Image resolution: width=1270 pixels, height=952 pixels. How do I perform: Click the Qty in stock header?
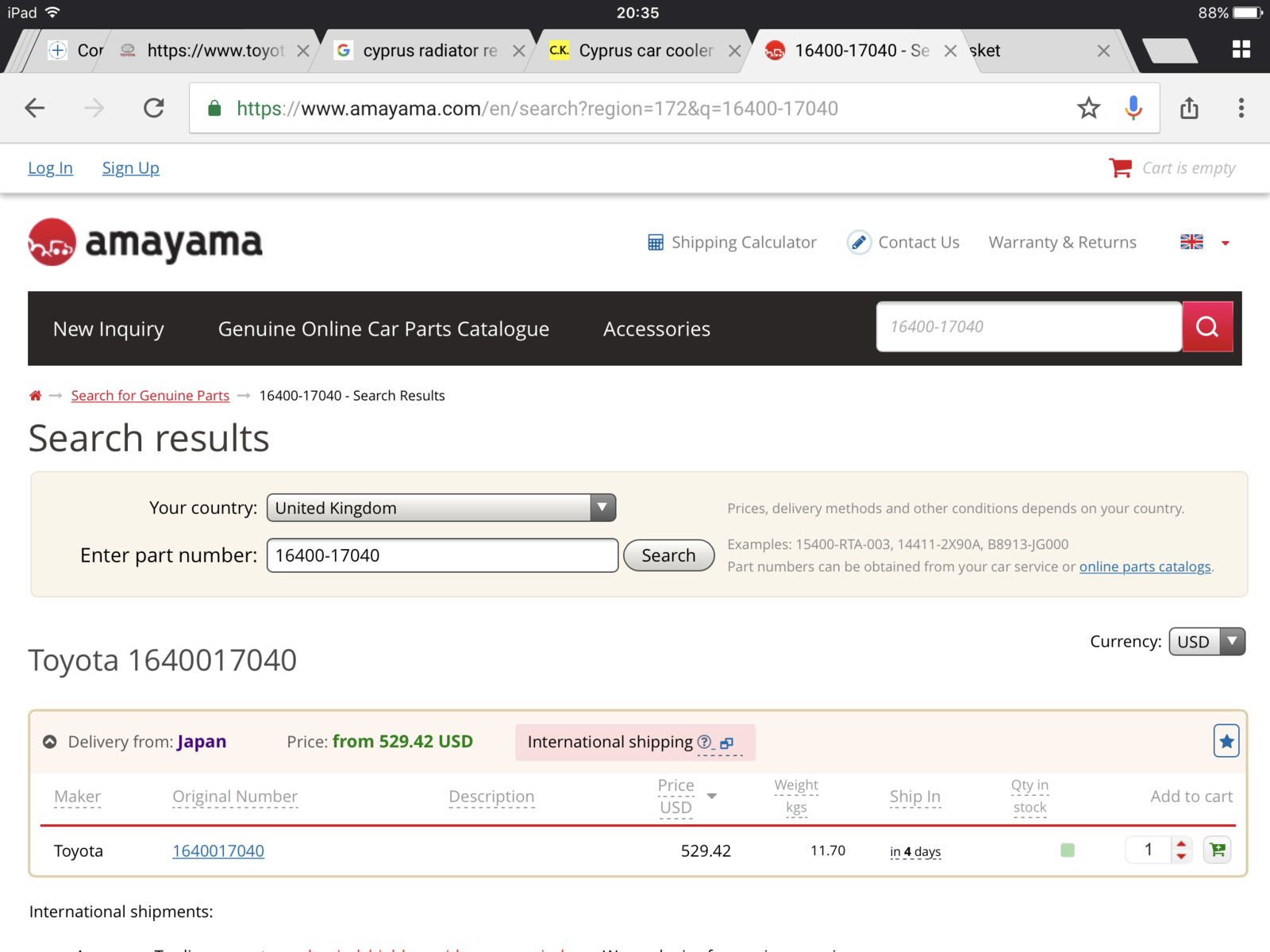[1029, 796]
